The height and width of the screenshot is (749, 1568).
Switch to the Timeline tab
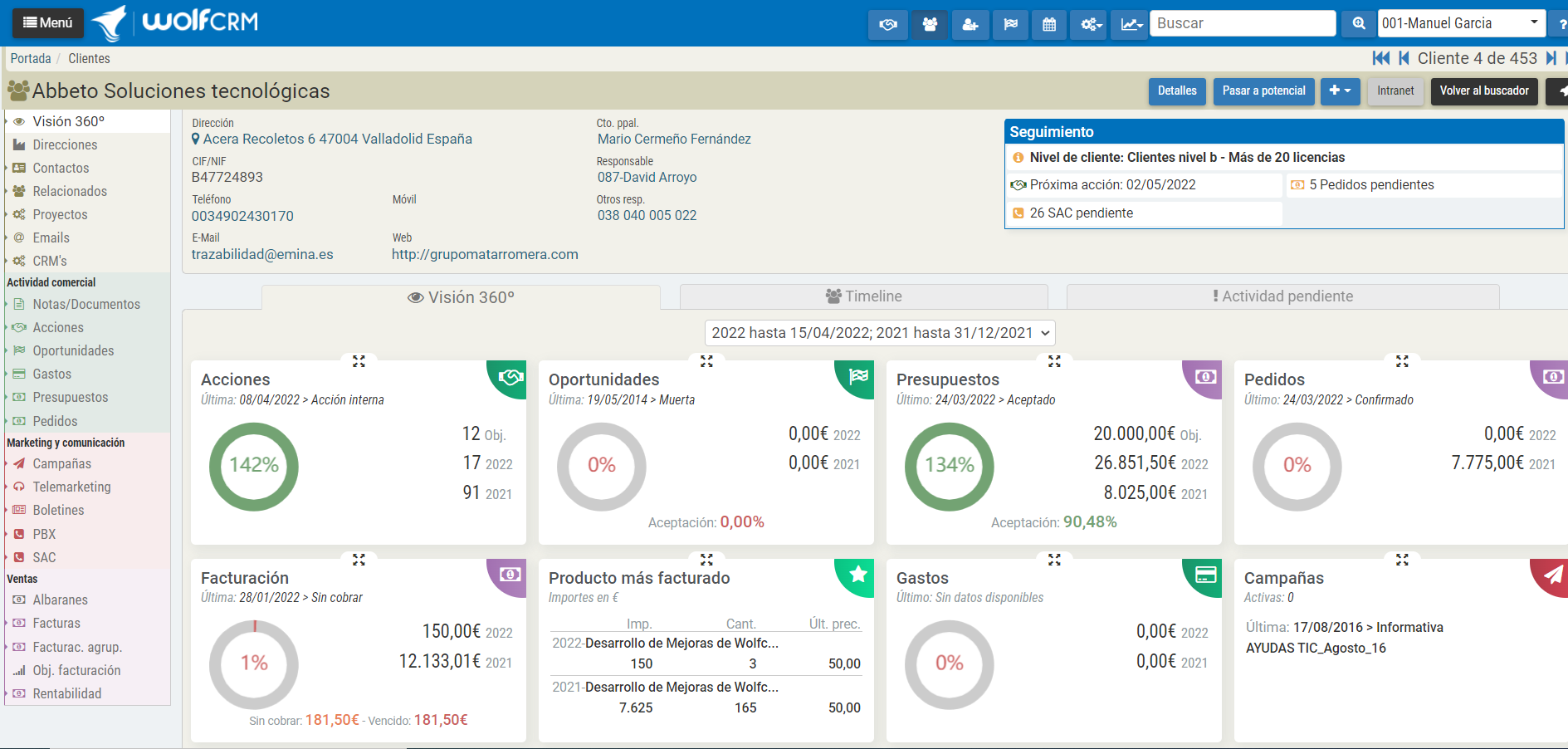[863, 296]
